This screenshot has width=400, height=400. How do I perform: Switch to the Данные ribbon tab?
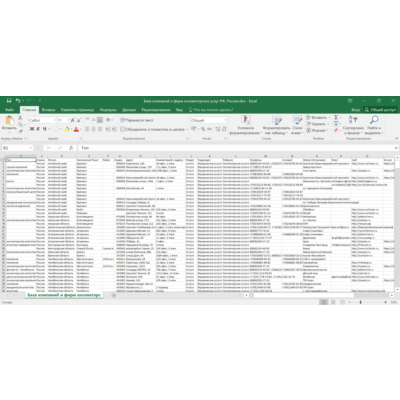pos(129,110)
